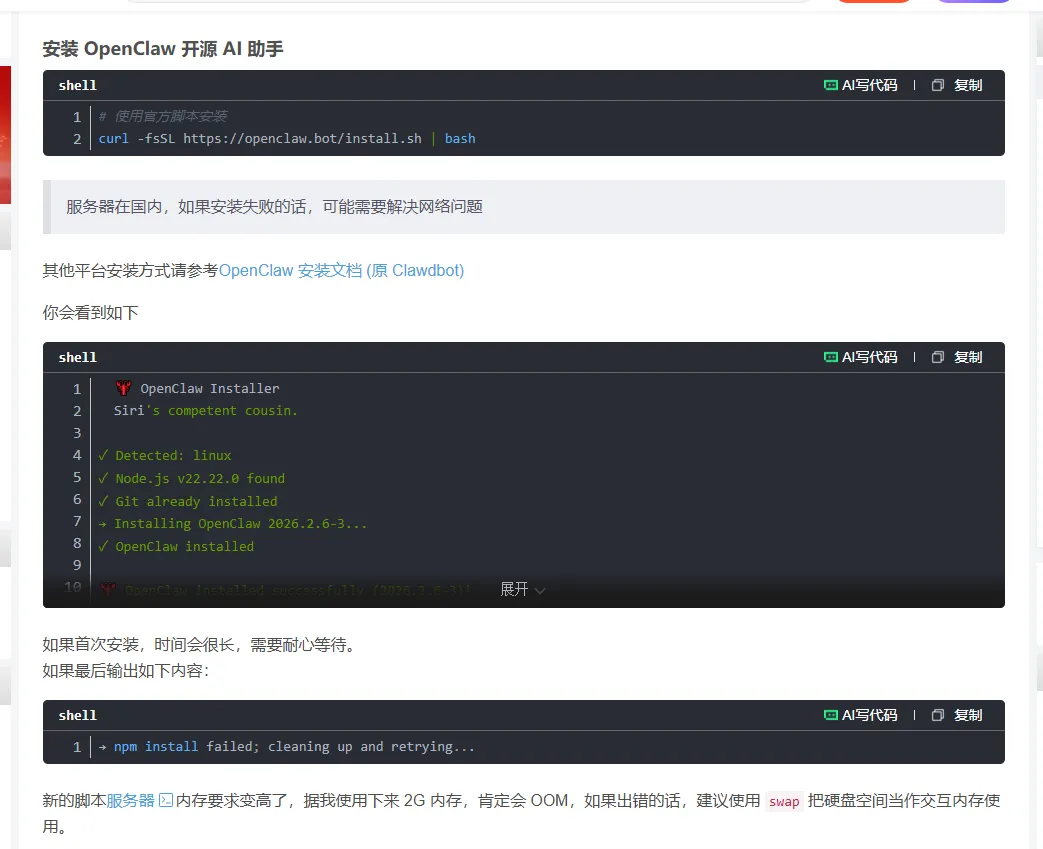
Task: Click the note about 服务器在国内 network issues
Action: 274,207
